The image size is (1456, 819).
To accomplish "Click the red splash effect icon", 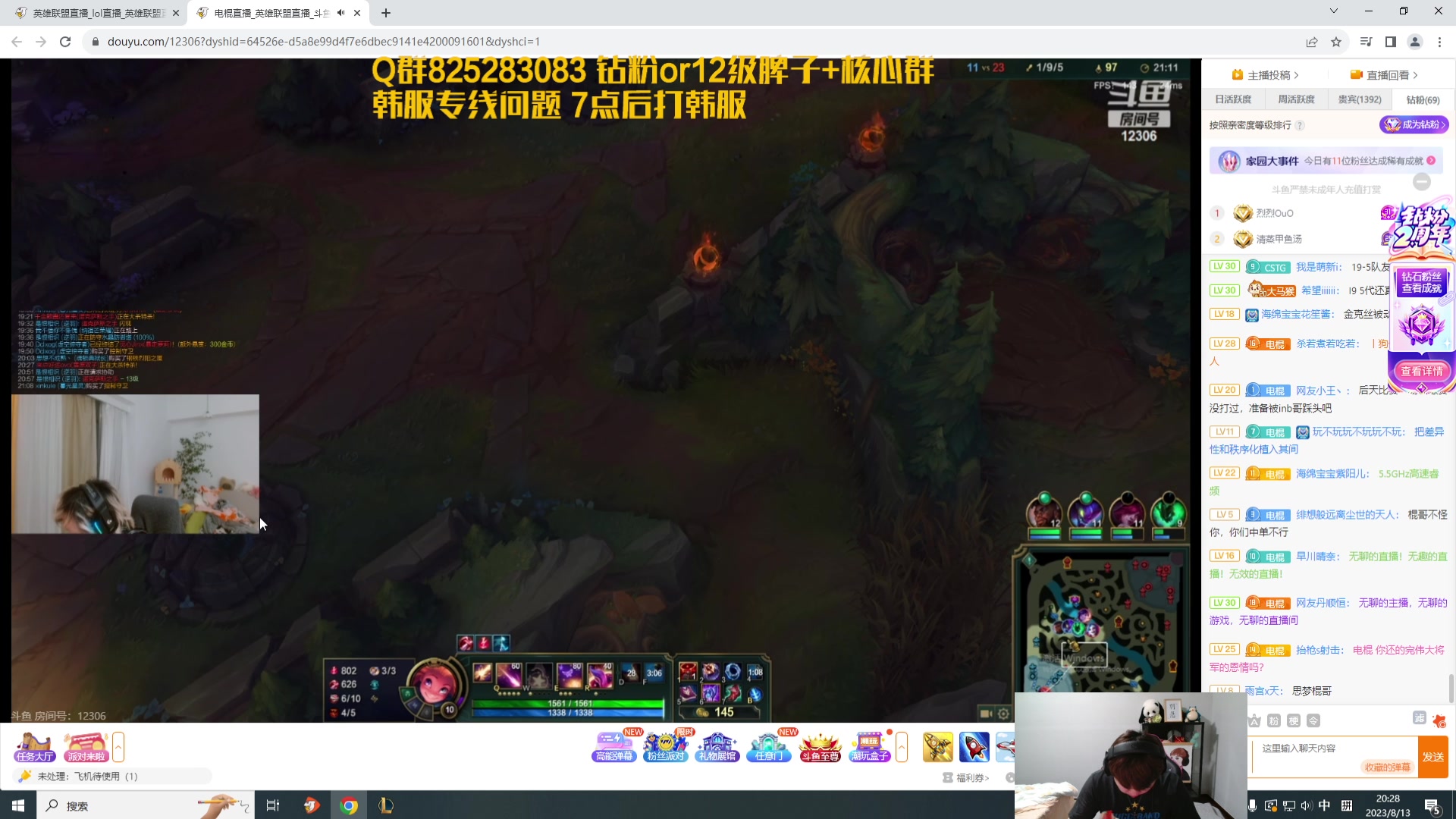I will (x=1439, y=720).
